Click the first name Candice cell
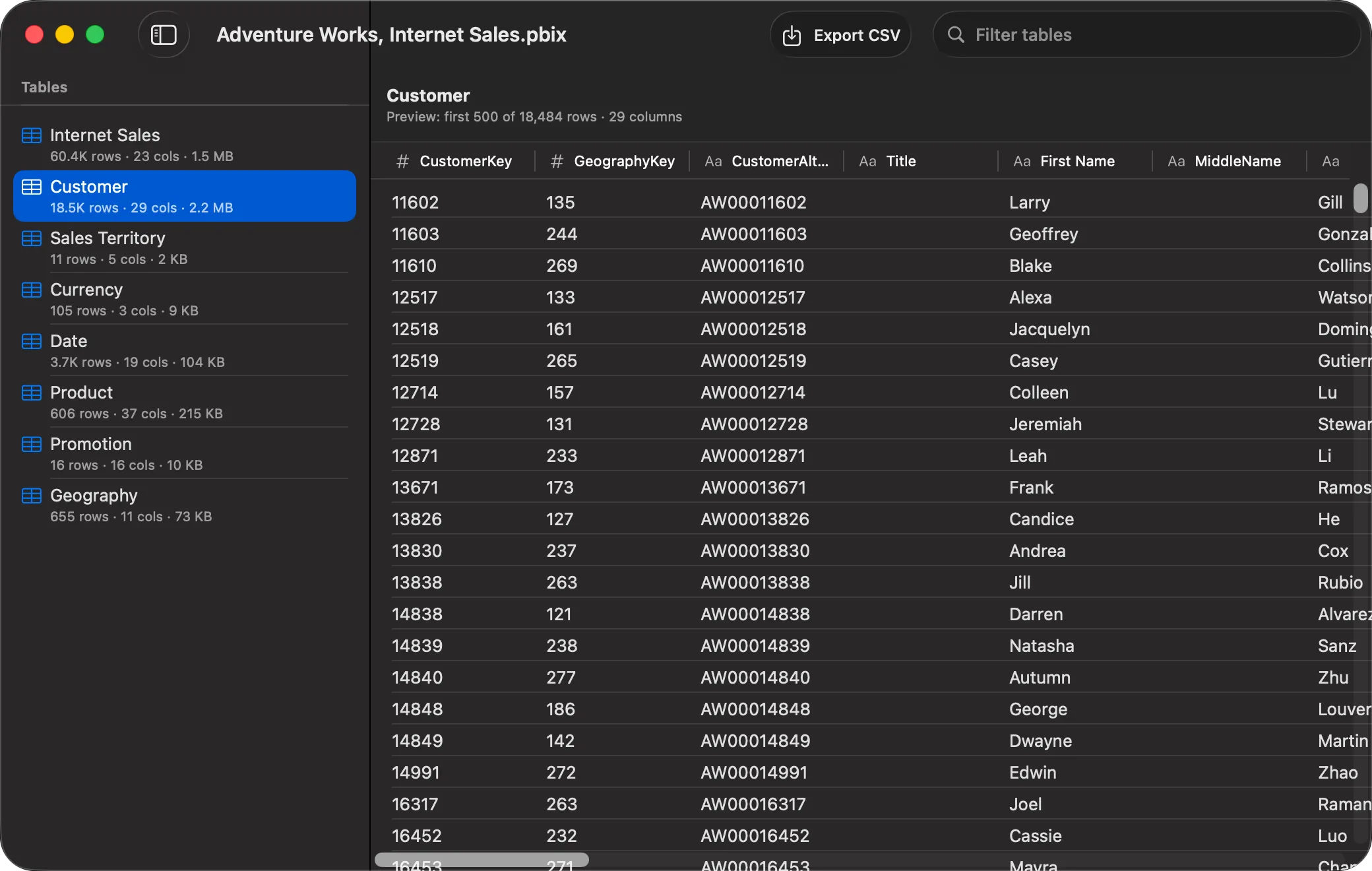The width and height of the screenshot is (1372, 871). (1042, 519)
